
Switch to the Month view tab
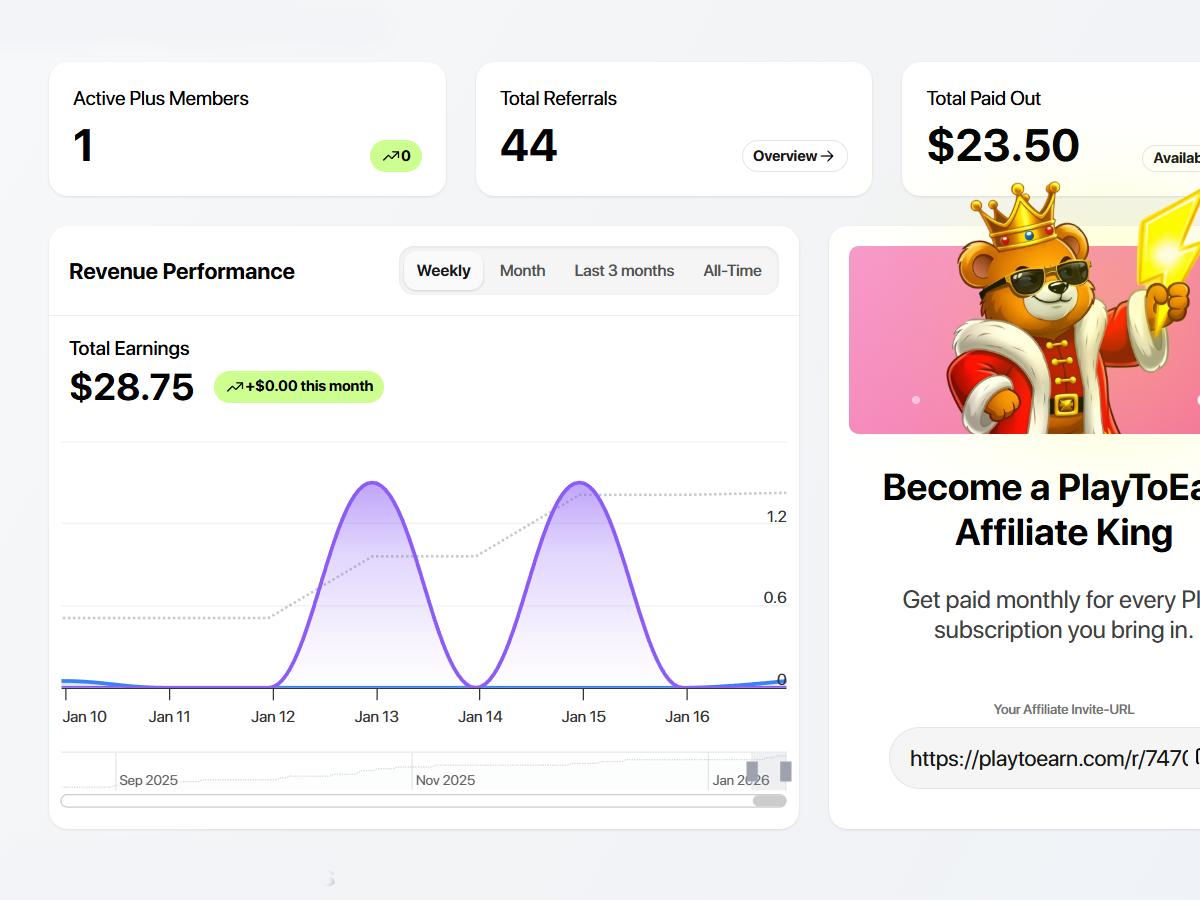coord(522,270)
